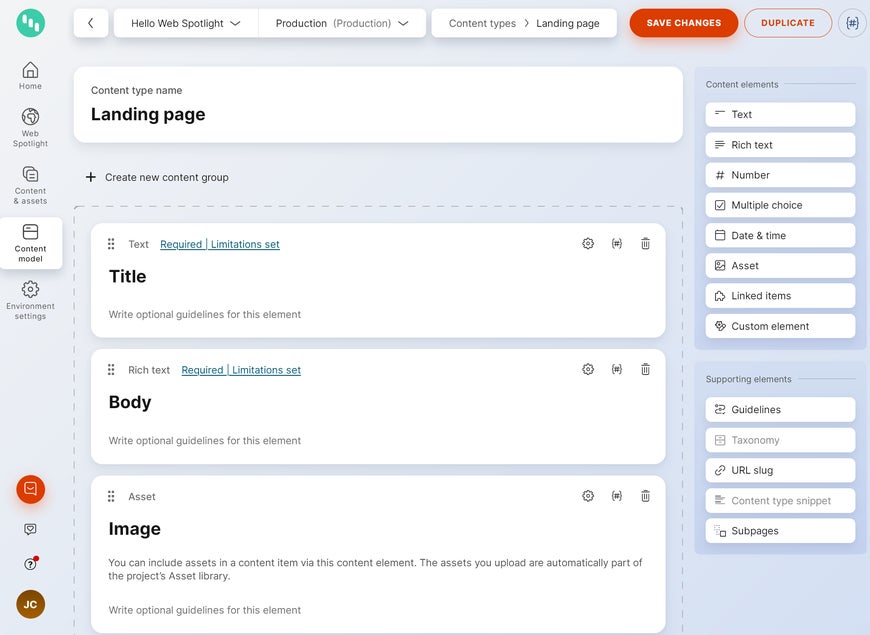This screenshot has height=635, width=870.
Task: Navigate to Home in the left sidebar
Action: coord(30,75)
